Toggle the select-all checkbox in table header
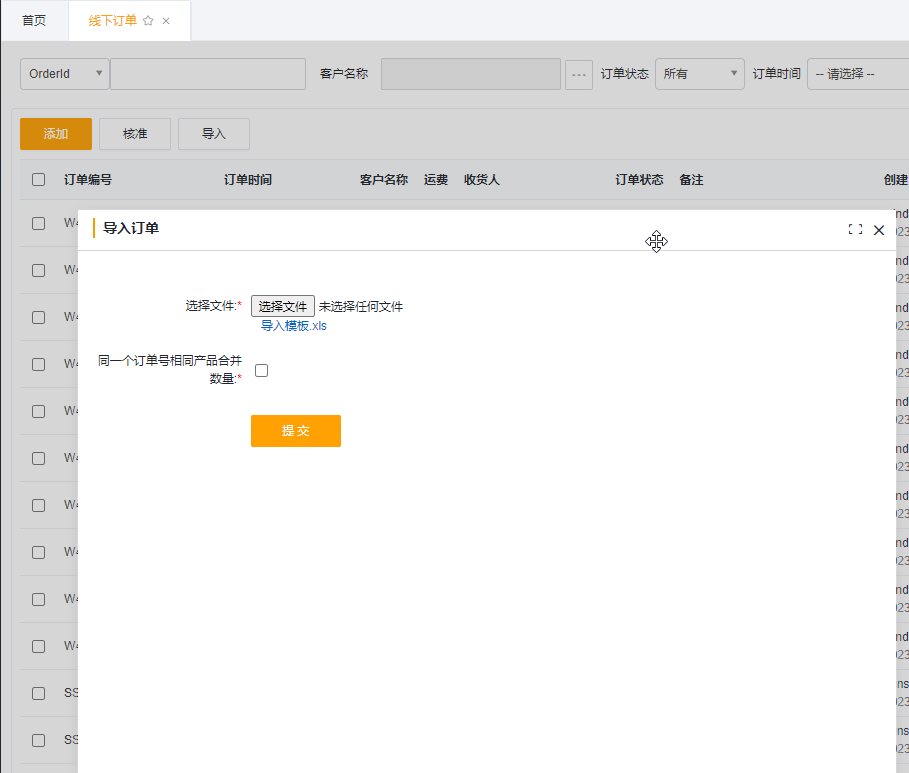The width and height of the screenshot is (909, 773). click(38, 180)
